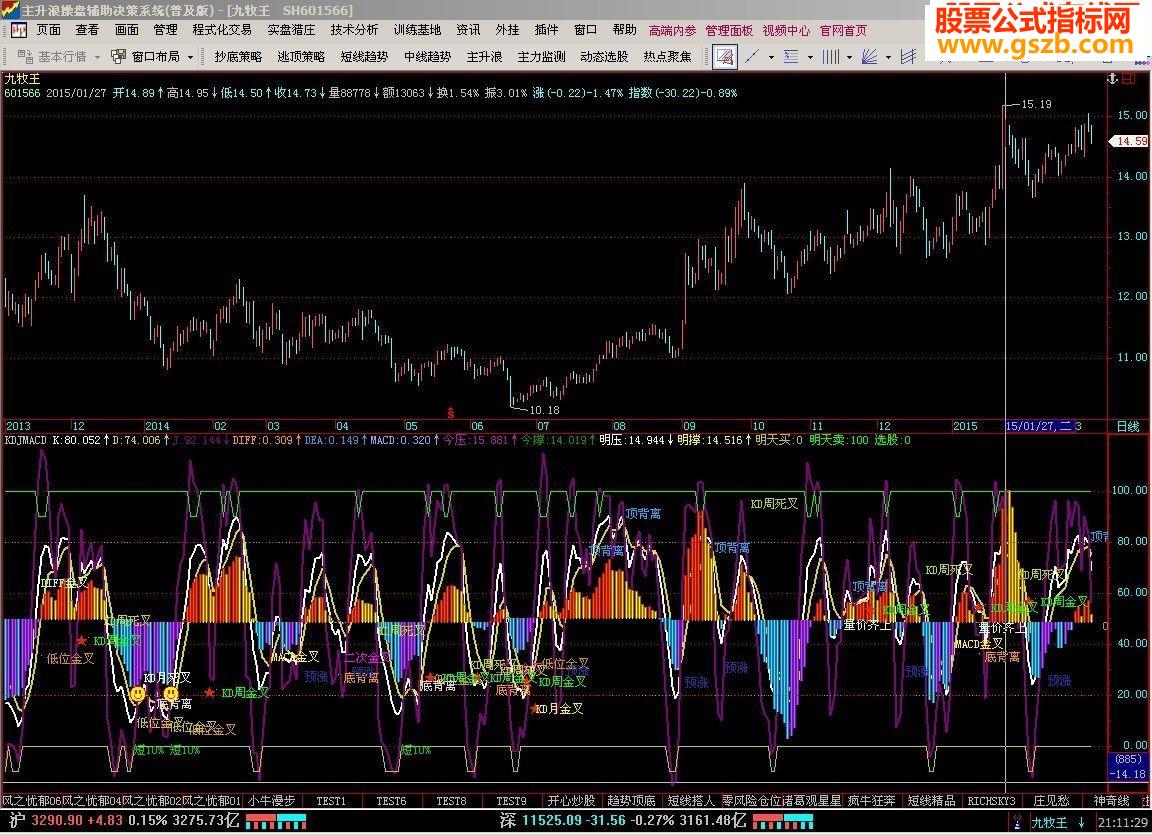Image resolution: width=1152 pixels, height=836 pixels.
Task: Open the 基本行情 dropdown arrow
Action: 97,56
